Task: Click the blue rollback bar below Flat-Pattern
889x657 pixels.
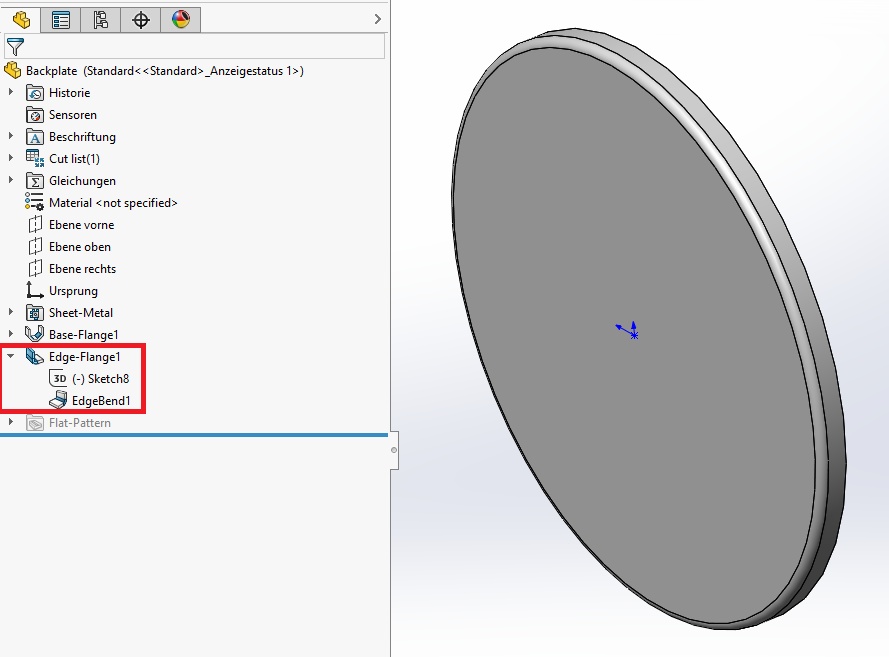Action: [x=194, y=435]
